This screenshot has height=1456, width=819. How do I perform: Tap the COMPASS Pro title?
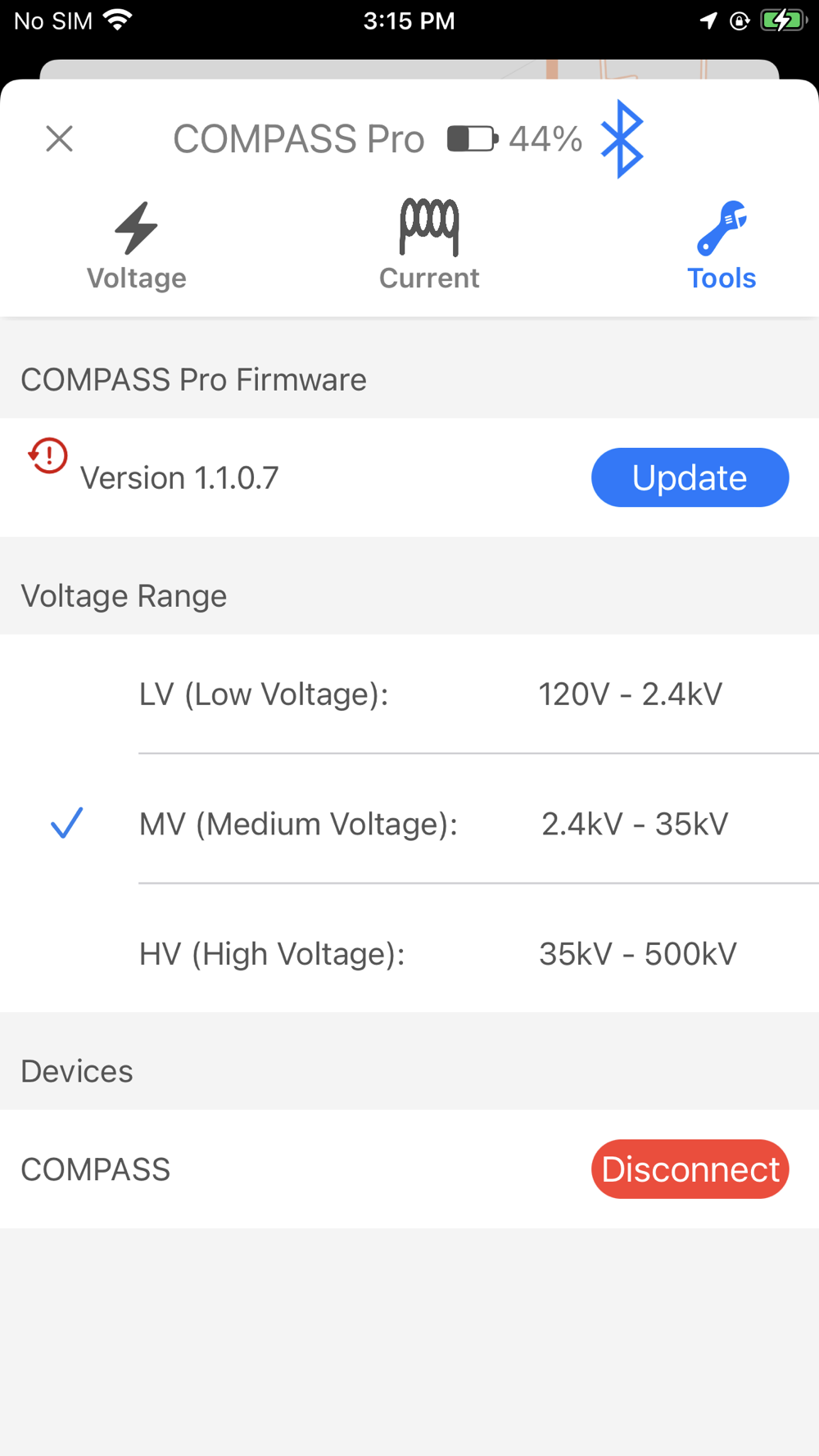point(299,138)
